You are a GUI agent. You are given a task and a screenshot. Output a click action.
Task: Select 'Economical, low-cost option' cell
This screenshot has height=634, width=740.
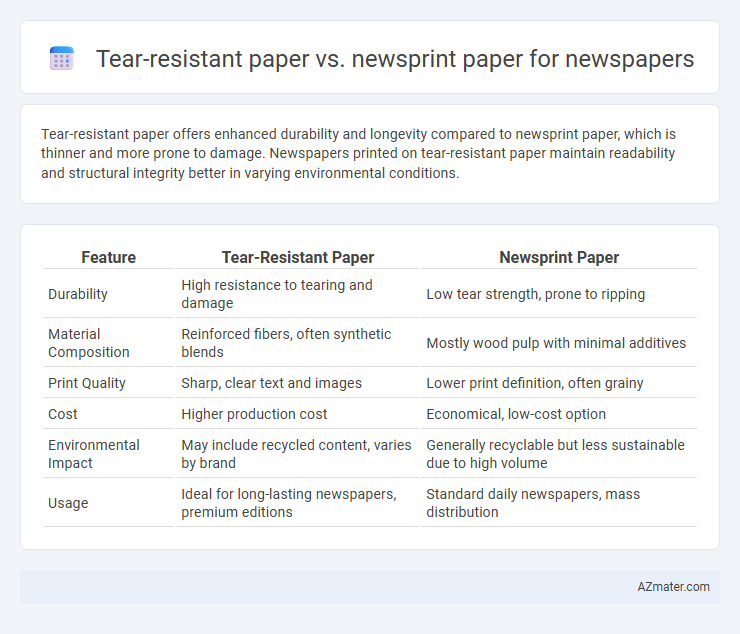coord(559,414)
